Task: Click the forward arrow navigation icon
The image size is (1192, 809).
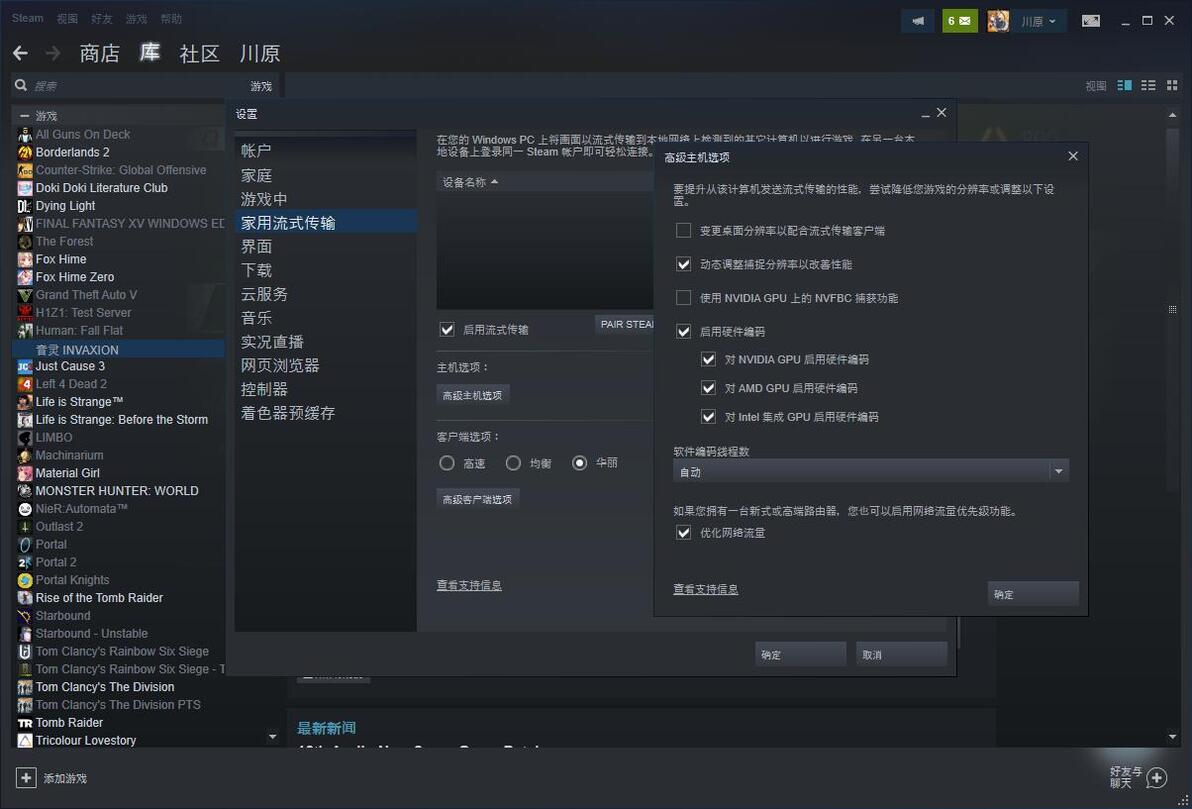Action: click(52, 52)
